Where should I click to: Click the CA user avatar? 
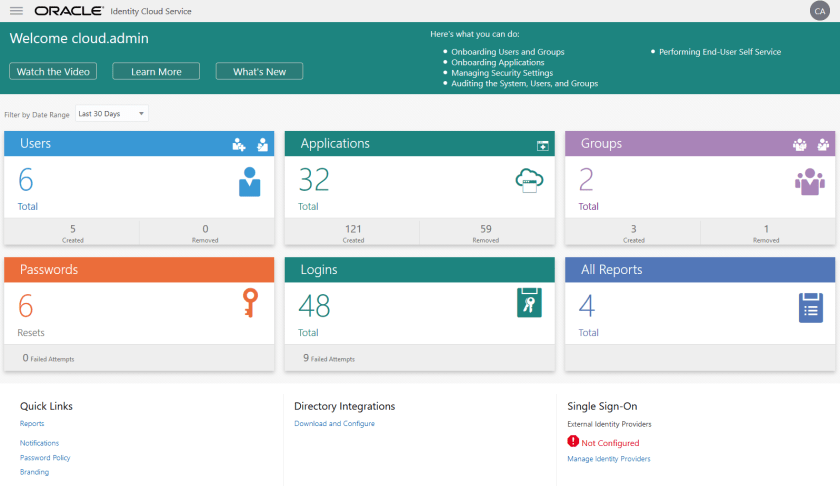click(819, 11)
